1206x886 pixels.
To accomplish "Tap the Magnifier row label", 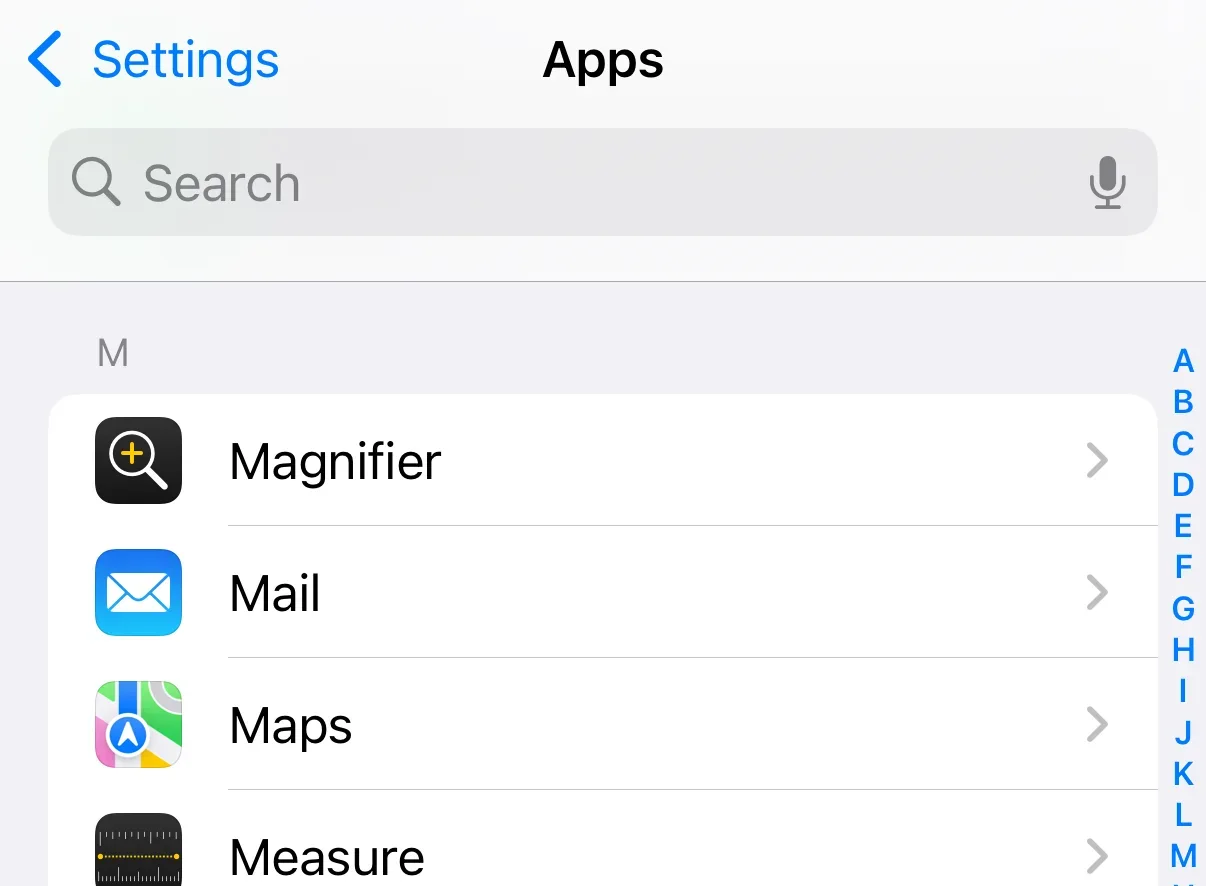I will pyautogui.click(x=334, y=461).
